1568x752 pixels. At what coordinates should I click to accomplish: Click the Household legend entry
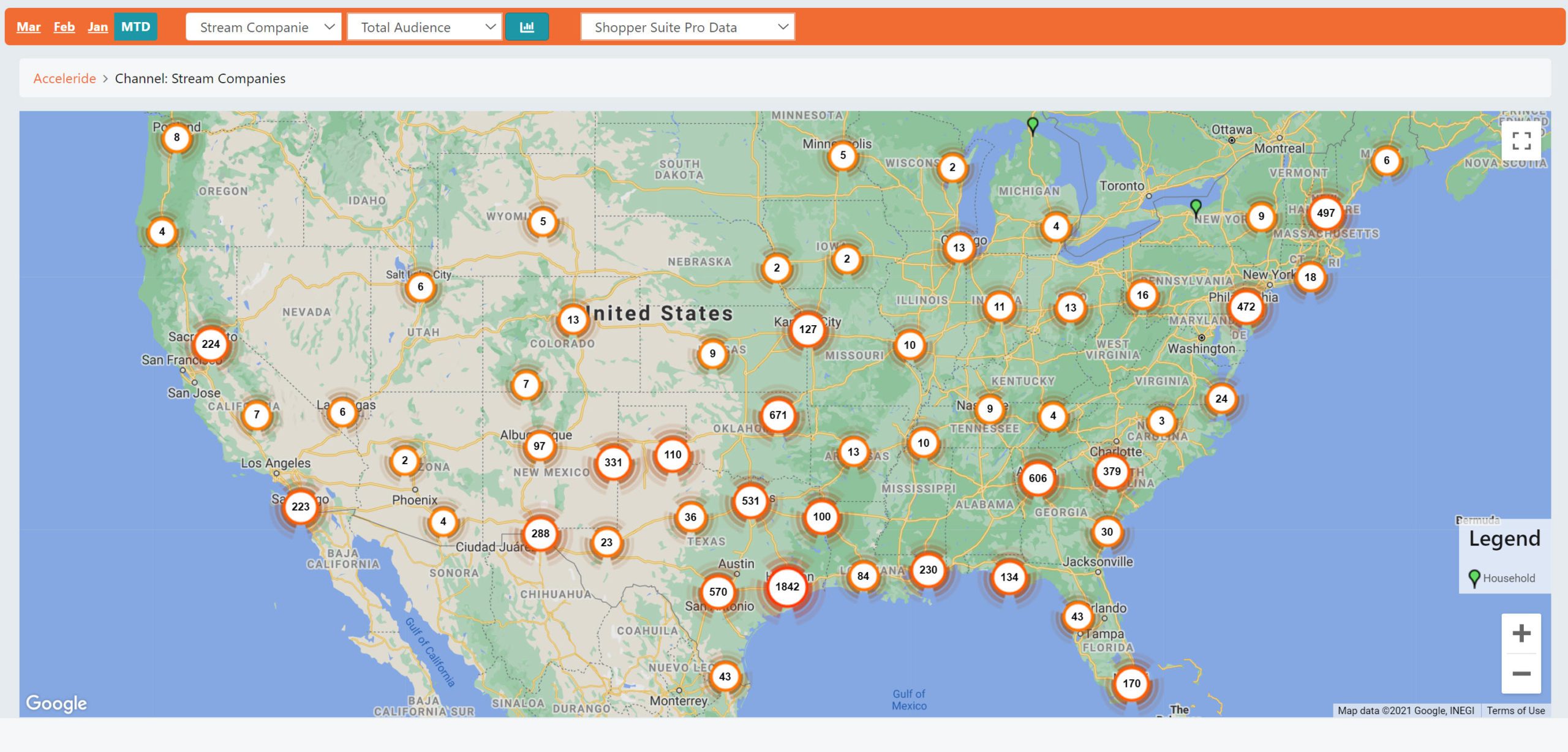point(1502,578)
